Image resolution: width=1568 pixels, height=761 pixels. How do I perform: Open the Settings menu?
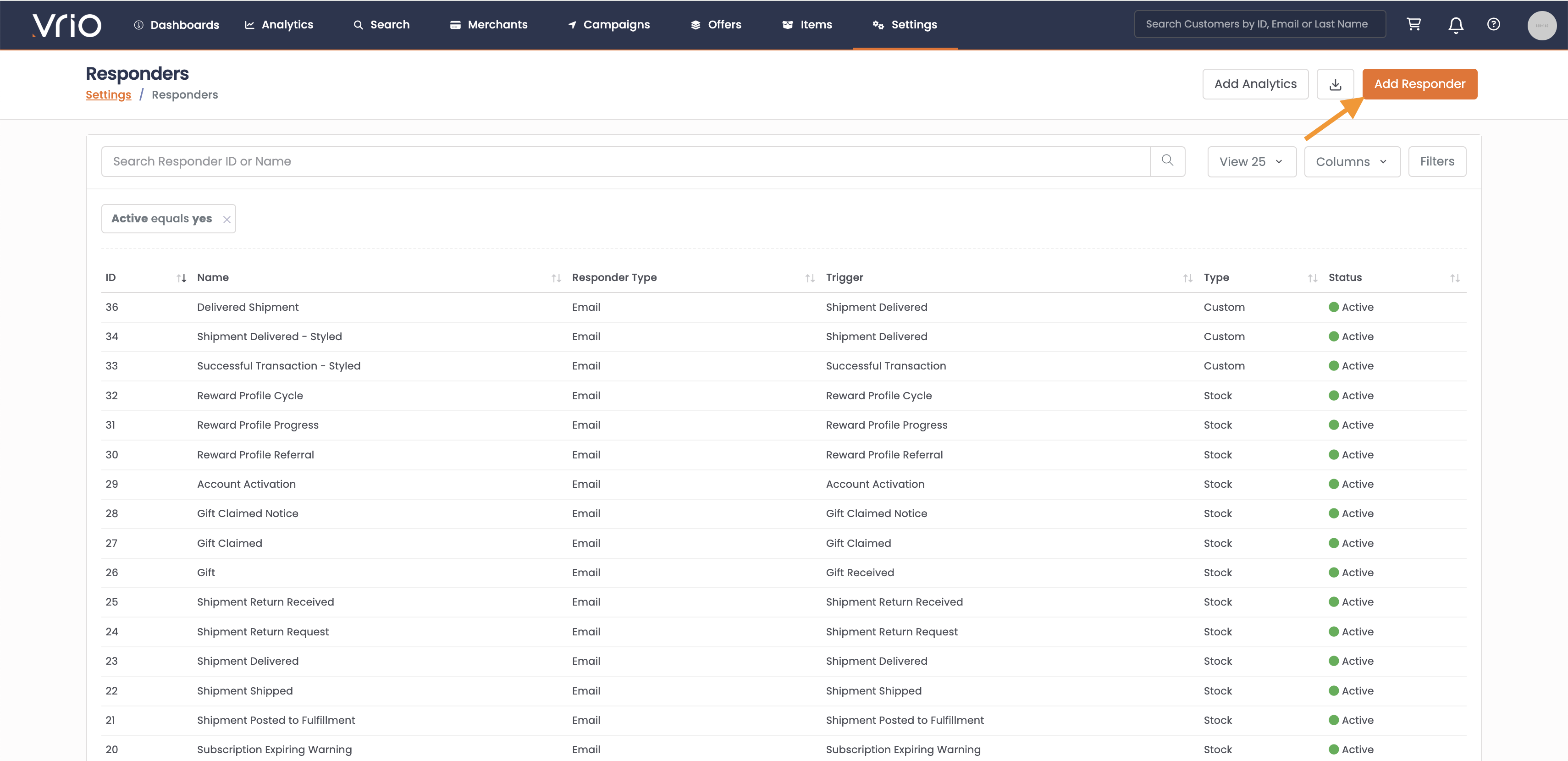coord(905,25)
